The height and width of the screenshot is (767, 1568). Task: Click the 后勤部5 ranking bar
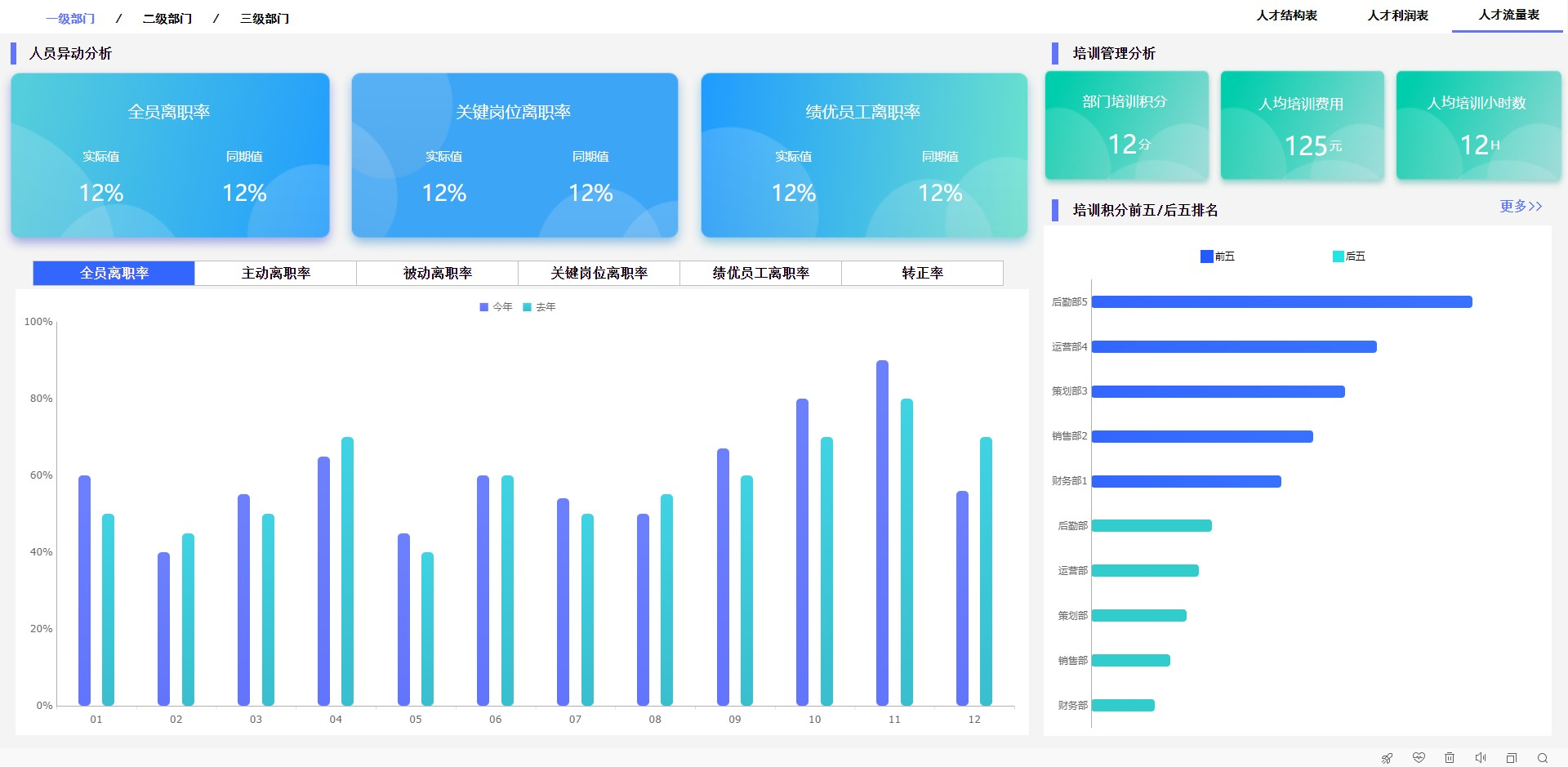pyautogui.click(x=1282, y=302)
